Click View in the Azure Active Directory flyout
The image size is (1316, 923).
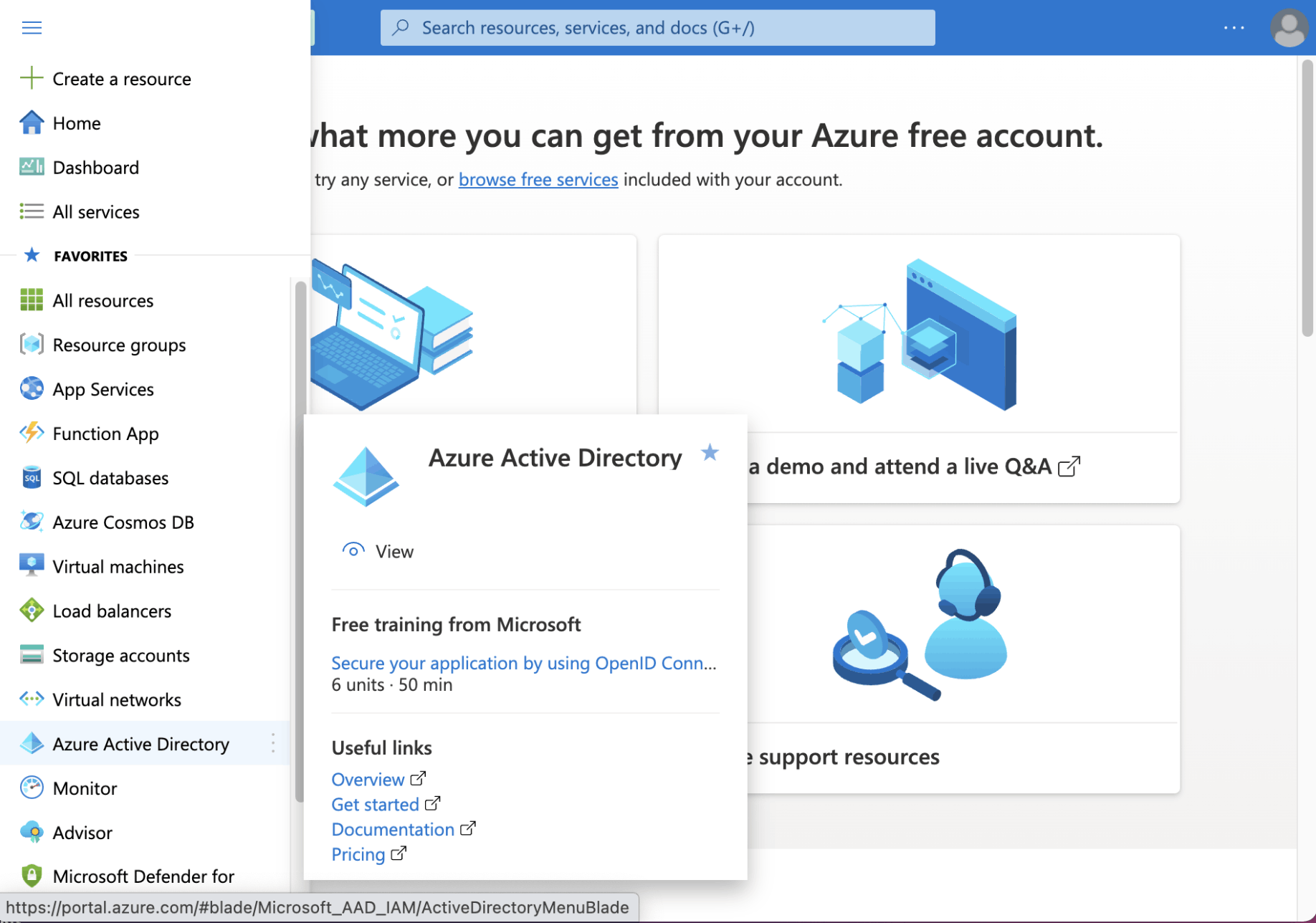(378, 551)
